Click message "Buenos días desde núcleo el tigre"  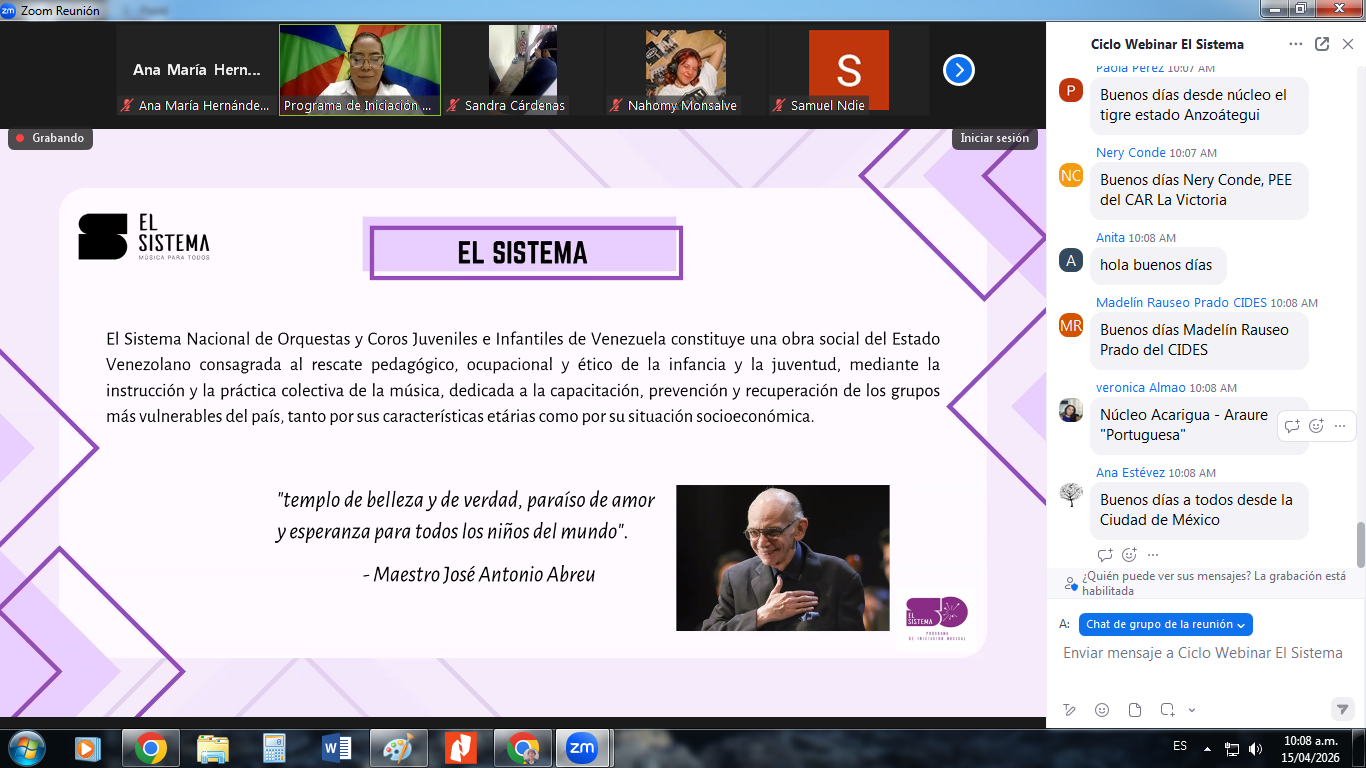point(1199,105)
